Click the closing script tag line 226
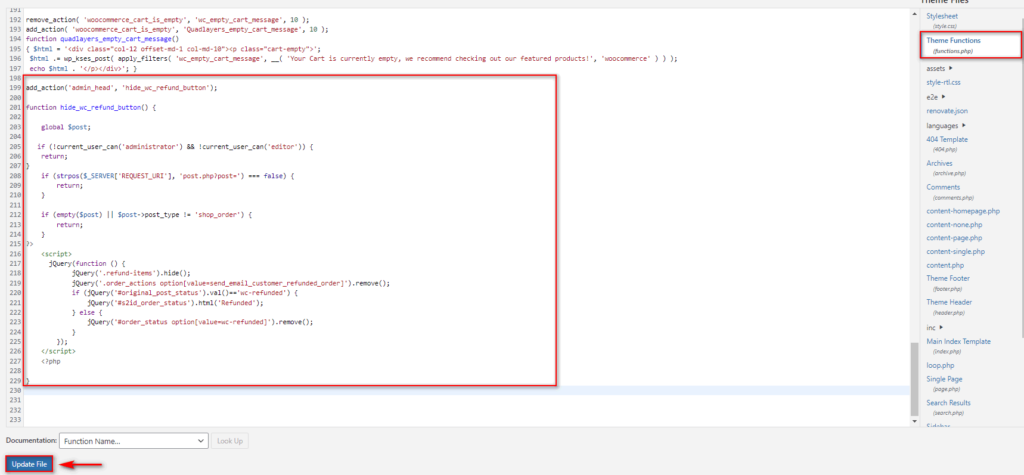 pyautogui.click(x=58, y=352)
